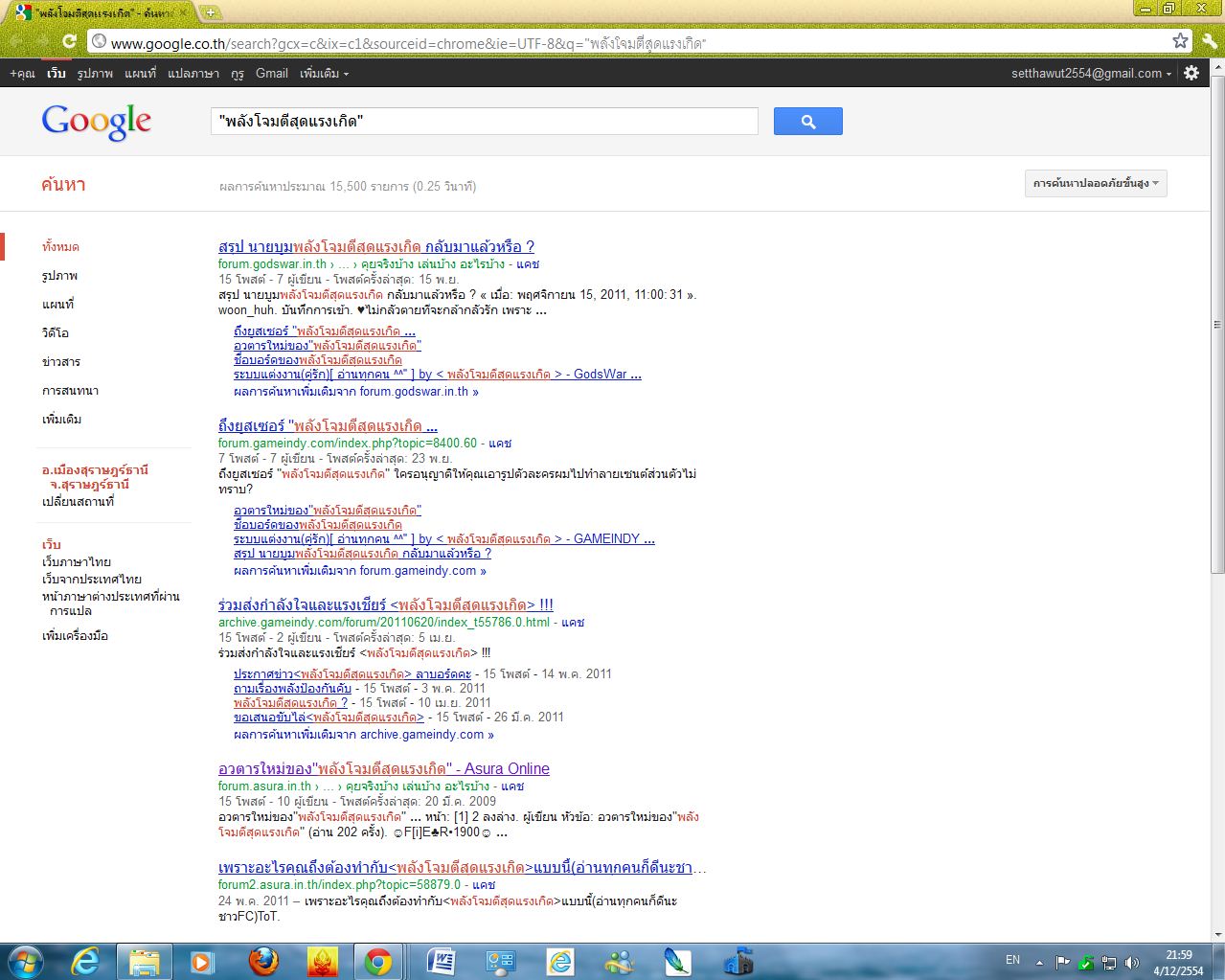Screen dimensions: 1225x980
Task: Open Gmail from the top bar
Action: pos(271,73)
